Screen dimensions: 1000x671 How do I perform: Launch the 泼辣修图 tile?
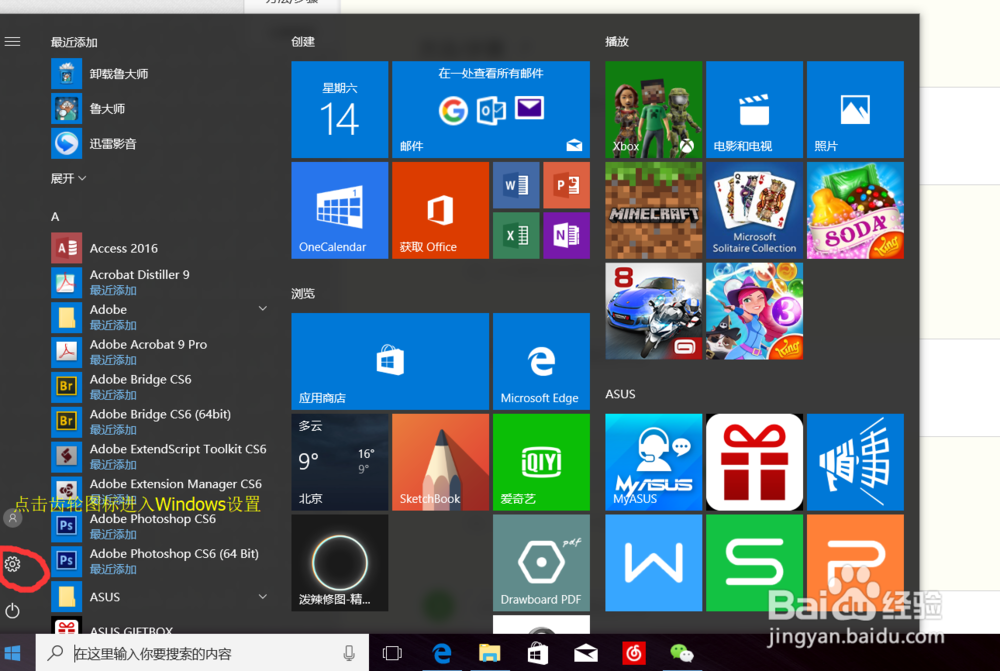(339, 563)
